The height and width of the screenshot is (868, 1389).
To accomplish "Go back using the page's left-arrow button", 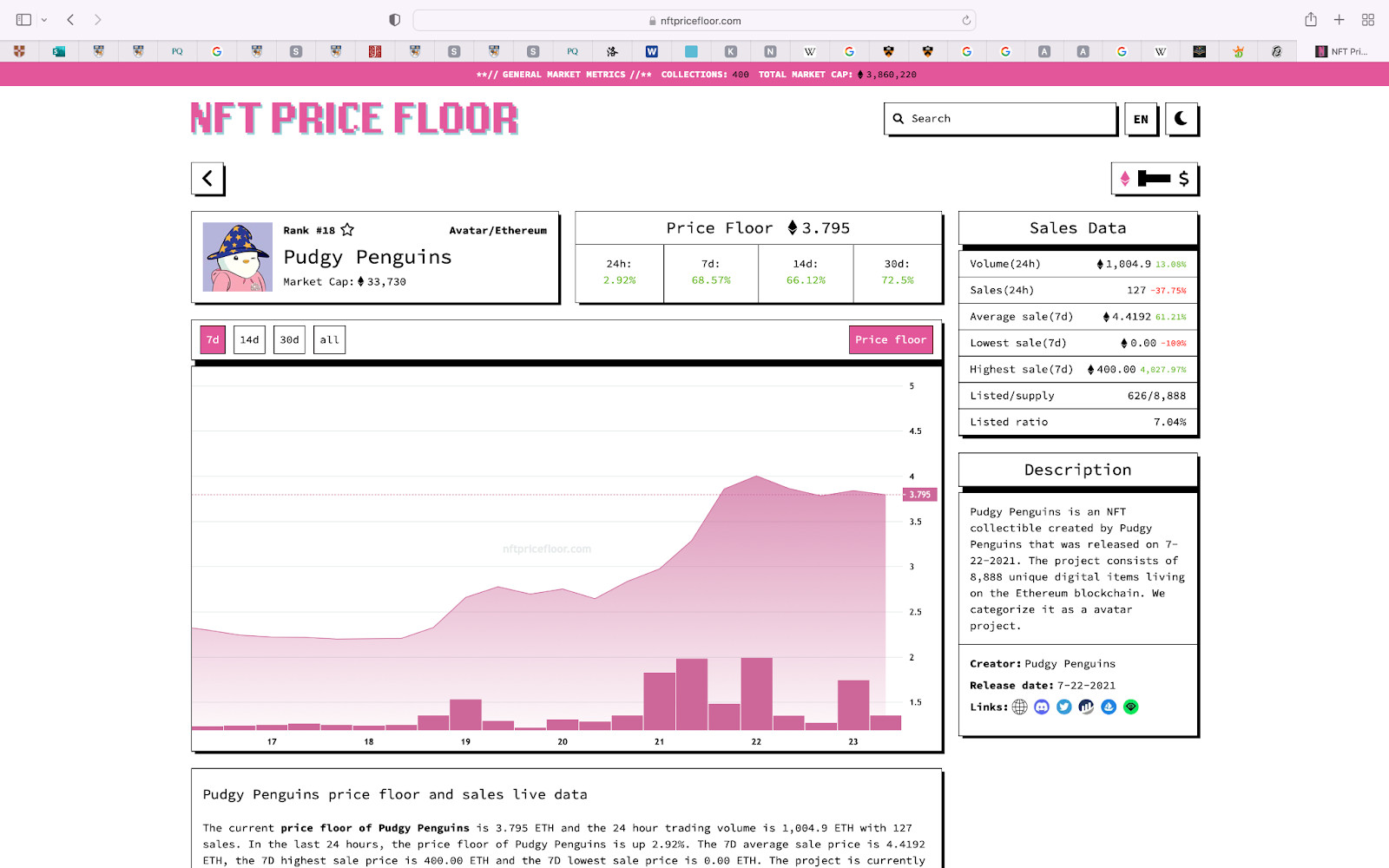I will pyautogui.click(x=207, y=179).
